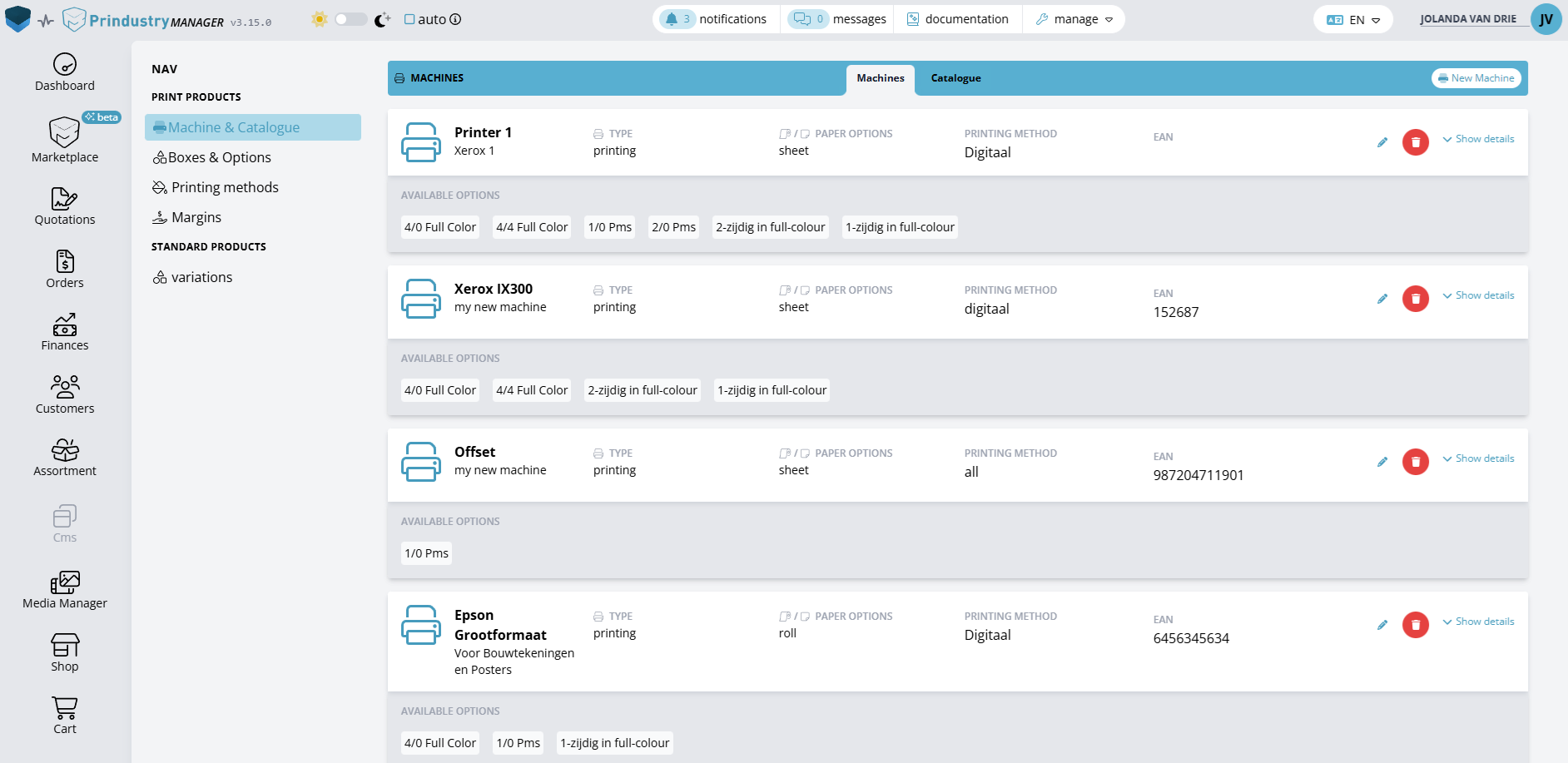
Task: Open the Dashboard from the sidebar
Action: [65, 72]
